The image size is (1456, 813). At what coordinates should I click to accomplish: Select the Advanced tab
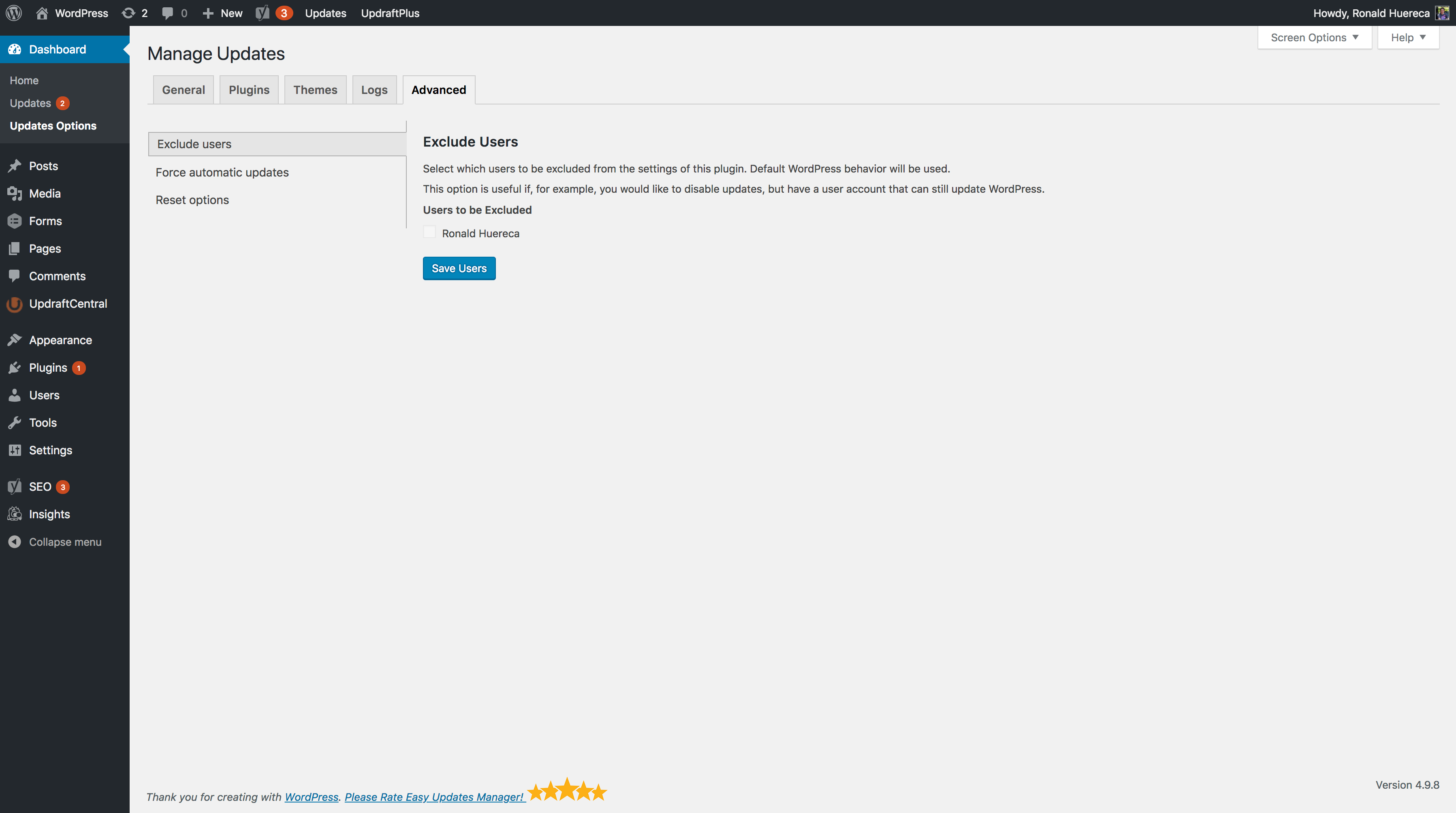(x=439, y=90)
